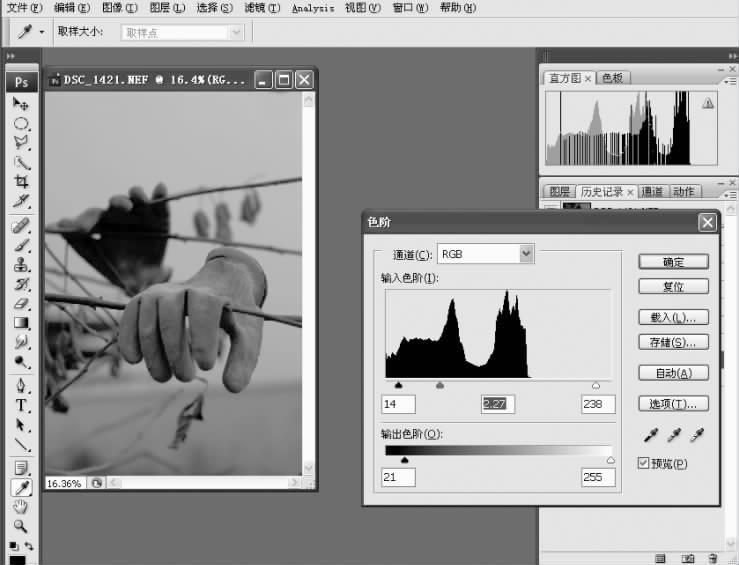Click the black point eyedropper in Levels
Screen dimensions: 739x565
651,435
